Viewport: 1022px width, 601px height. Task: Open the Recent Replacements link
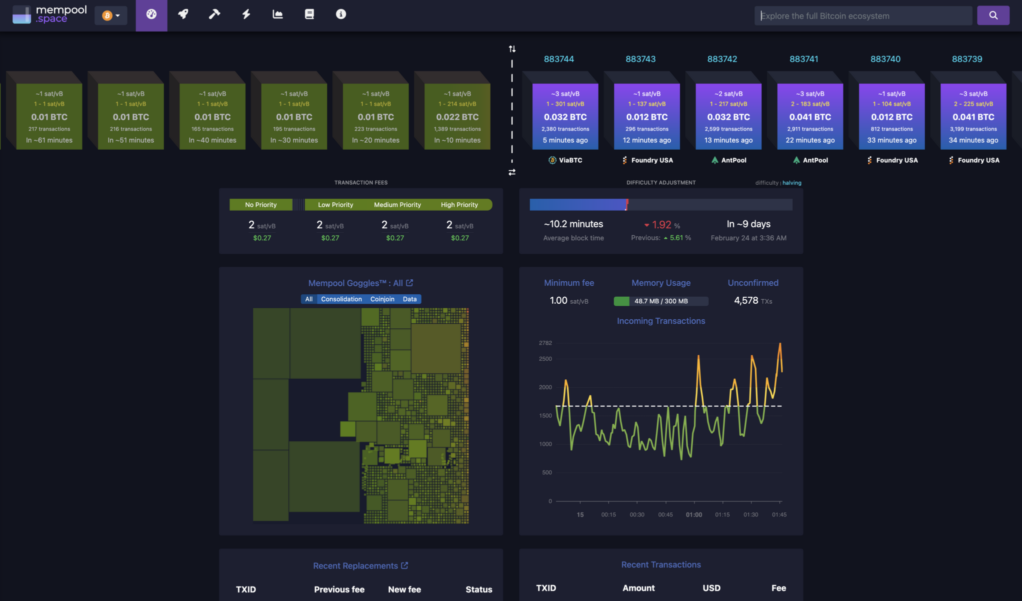[361, 566]
